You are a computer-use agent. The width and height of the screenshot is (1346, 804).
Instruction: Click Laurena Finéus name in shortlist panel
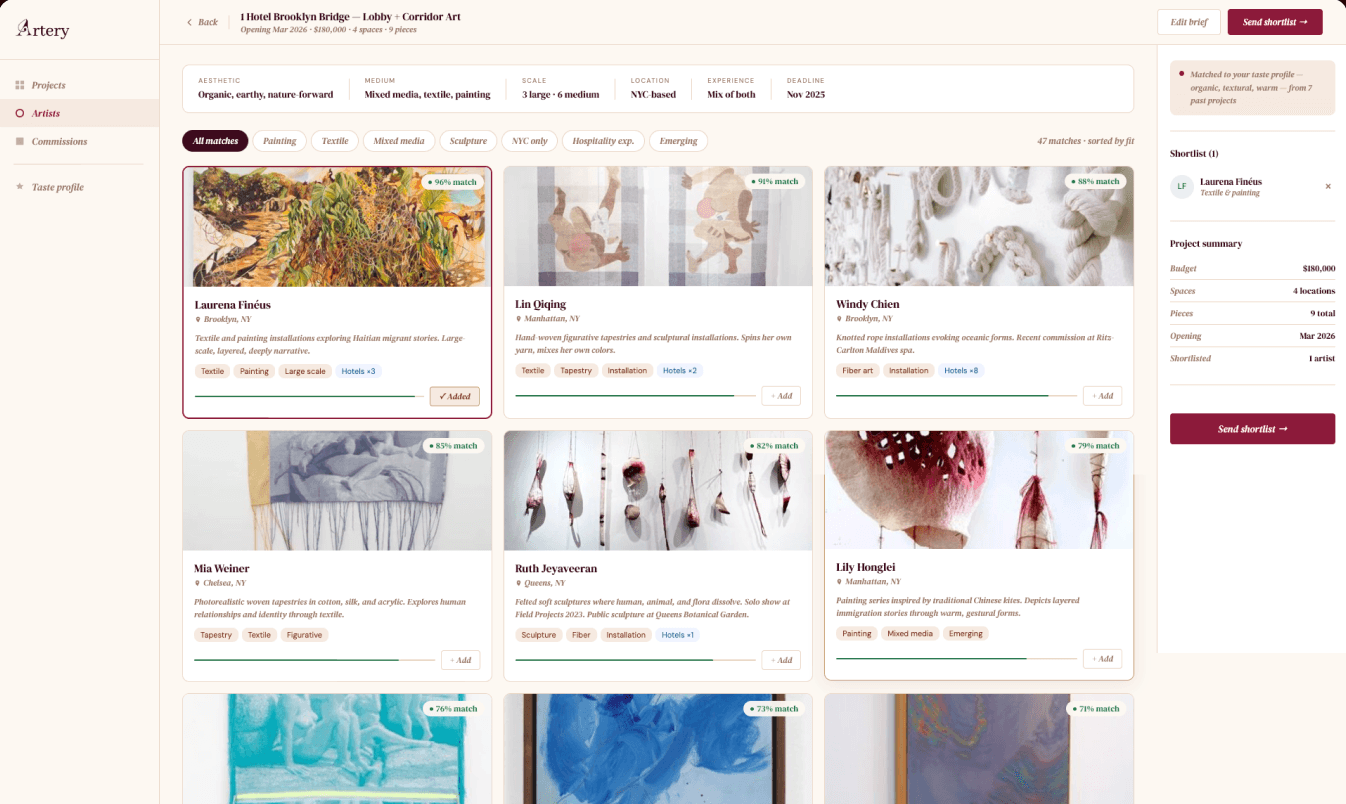(x=1231, y=182)
